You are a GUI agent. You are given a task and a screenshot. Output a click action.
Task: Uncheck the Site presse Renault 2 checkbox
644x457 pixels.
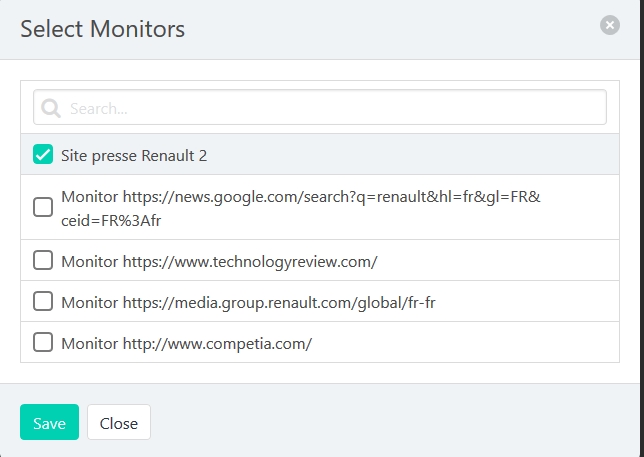pos(43,154)
